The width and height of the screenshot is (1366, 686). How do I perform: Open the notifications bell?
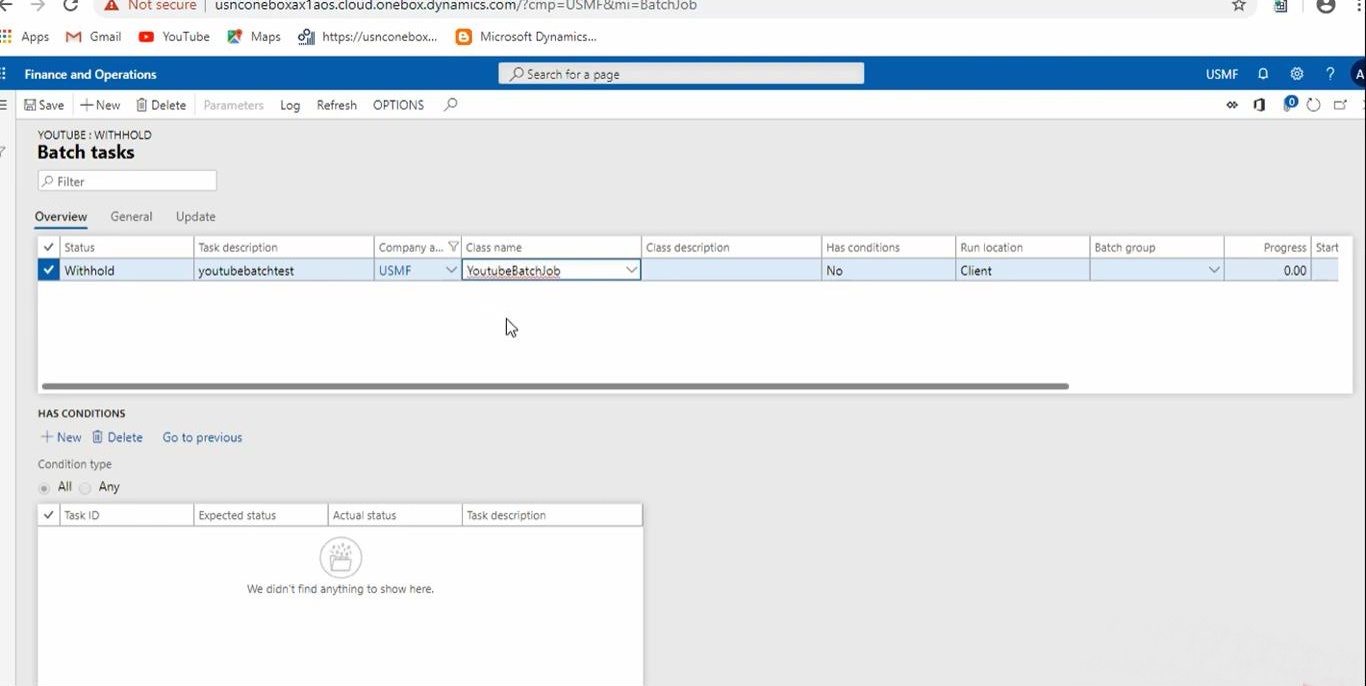tap(1262, 73)
